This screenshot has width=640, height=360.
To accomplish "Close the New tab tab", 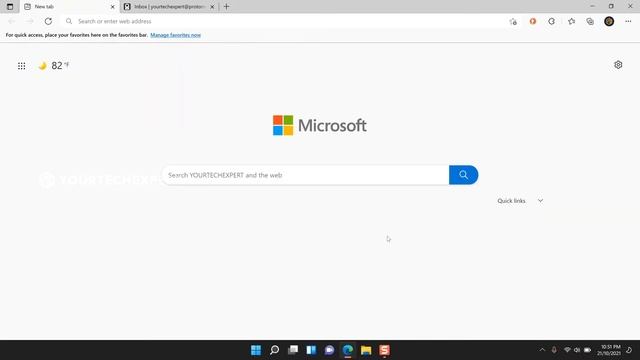I will click(x=113, y=7).
